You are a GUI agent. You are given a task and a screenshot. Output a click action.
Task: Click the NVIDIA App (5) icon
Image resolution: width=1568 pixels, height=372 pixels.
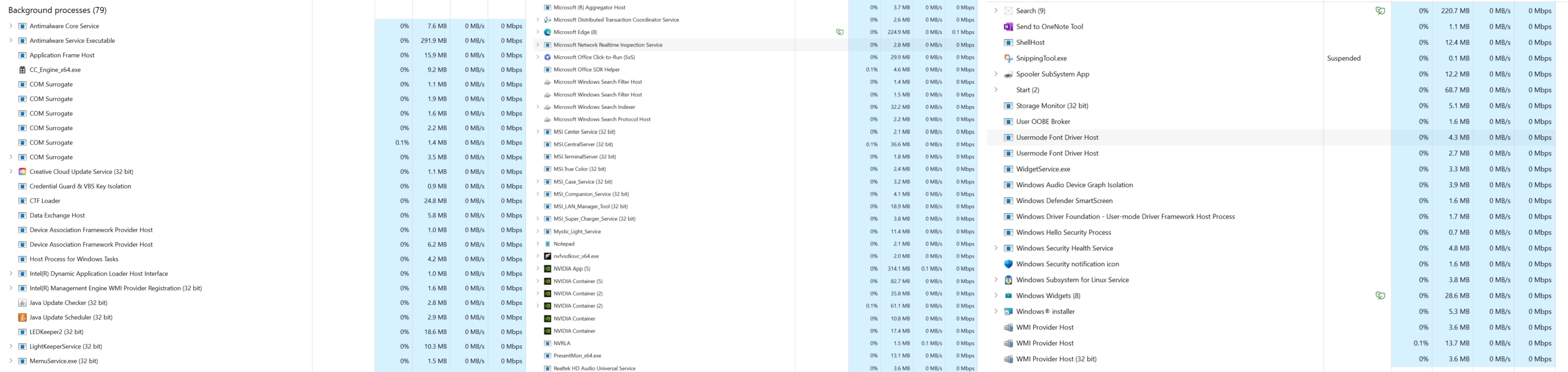pos(547,268)
